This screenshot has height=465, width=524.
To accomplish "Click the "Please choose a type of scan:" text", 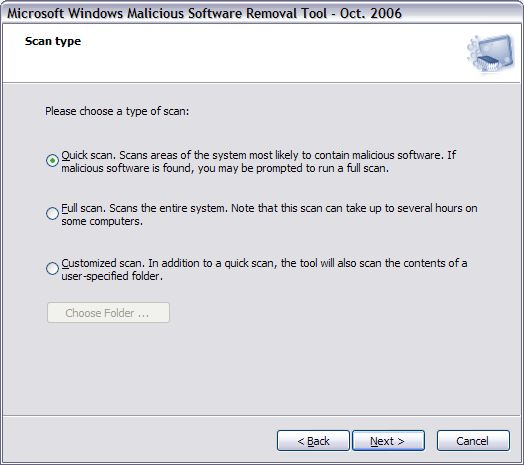I will tap(117, 111).
